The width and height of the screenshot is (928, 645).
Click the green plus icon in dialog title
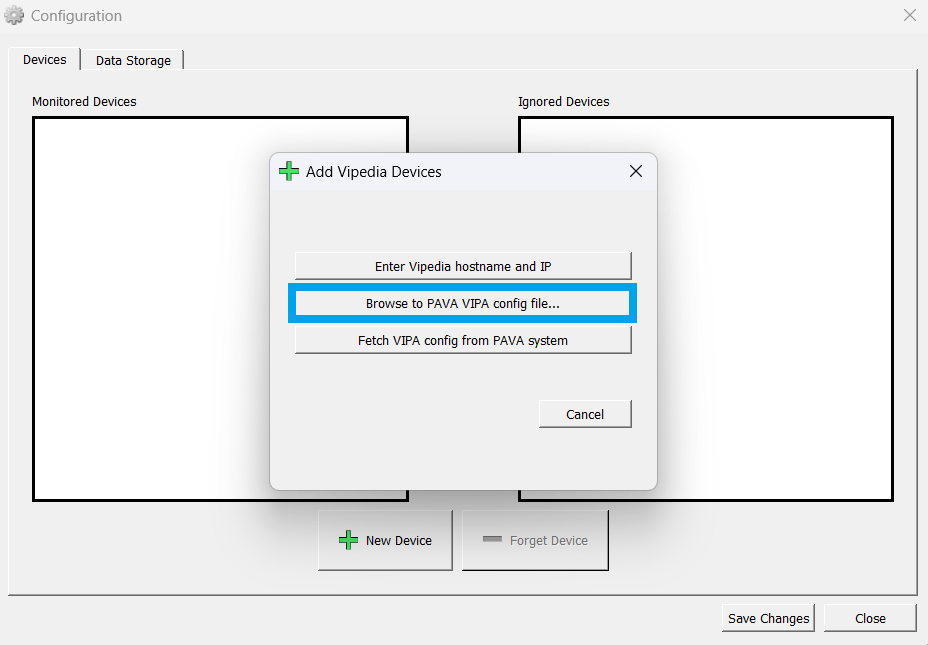pos(289,172)
